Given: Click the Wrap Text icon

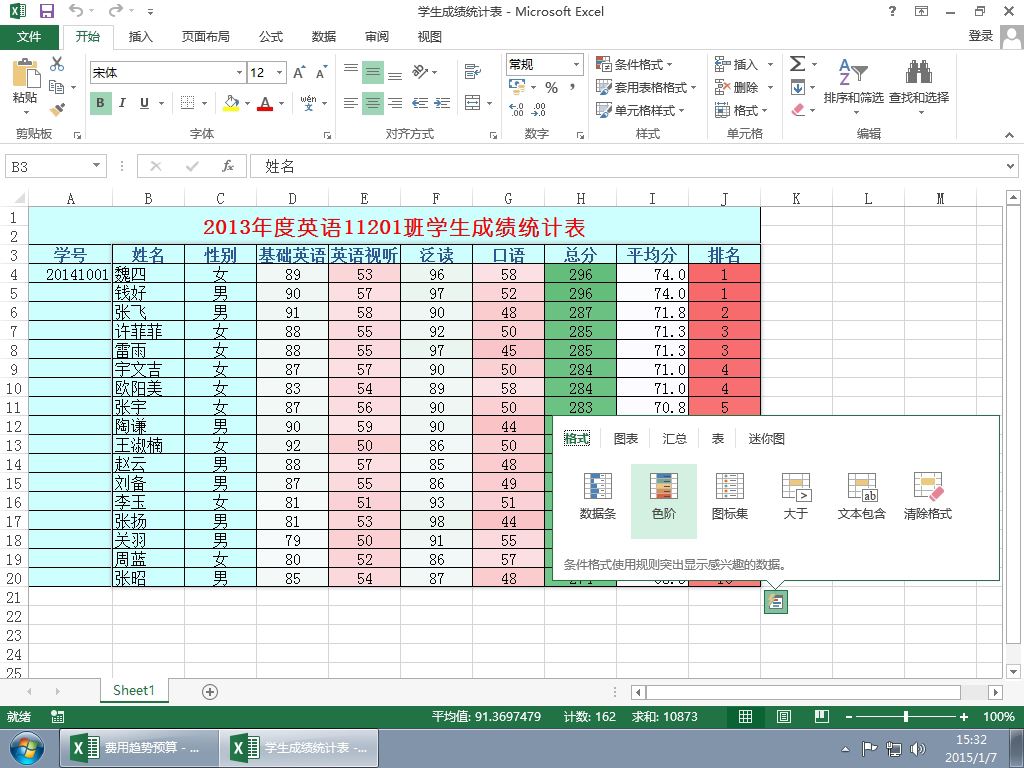Looking at the screenshot, I should [x=472, y=72].
